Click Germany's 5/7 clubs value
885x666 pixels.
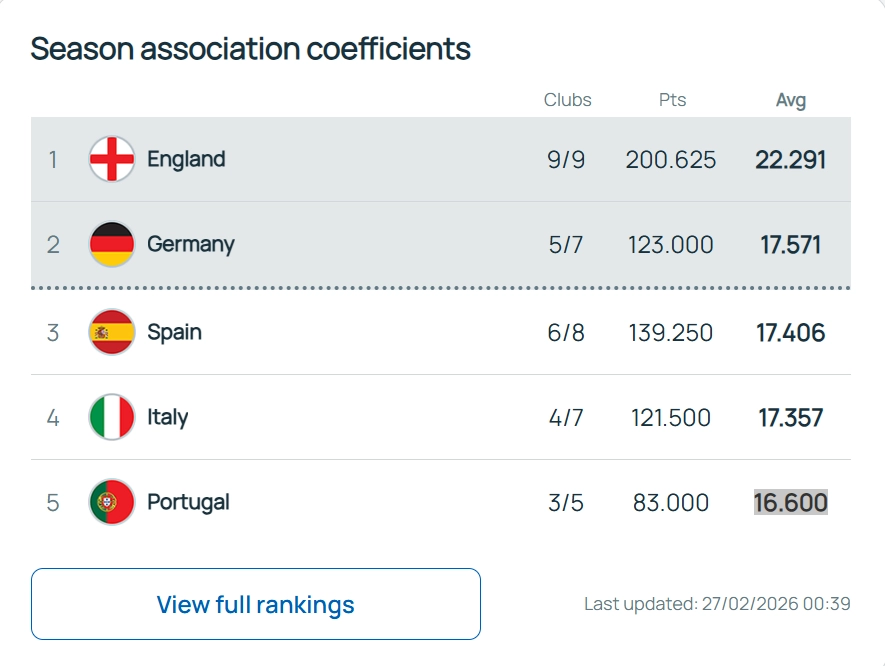pyautogui.click(x=565, y=244)
